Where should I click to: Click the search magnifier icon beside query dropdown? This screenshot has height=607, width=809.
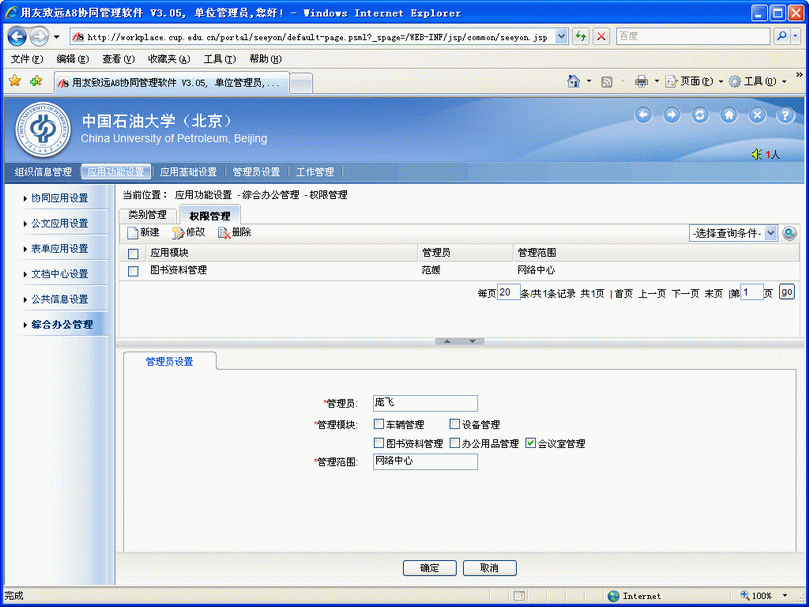pyautogui.click(x=789, y=233)
